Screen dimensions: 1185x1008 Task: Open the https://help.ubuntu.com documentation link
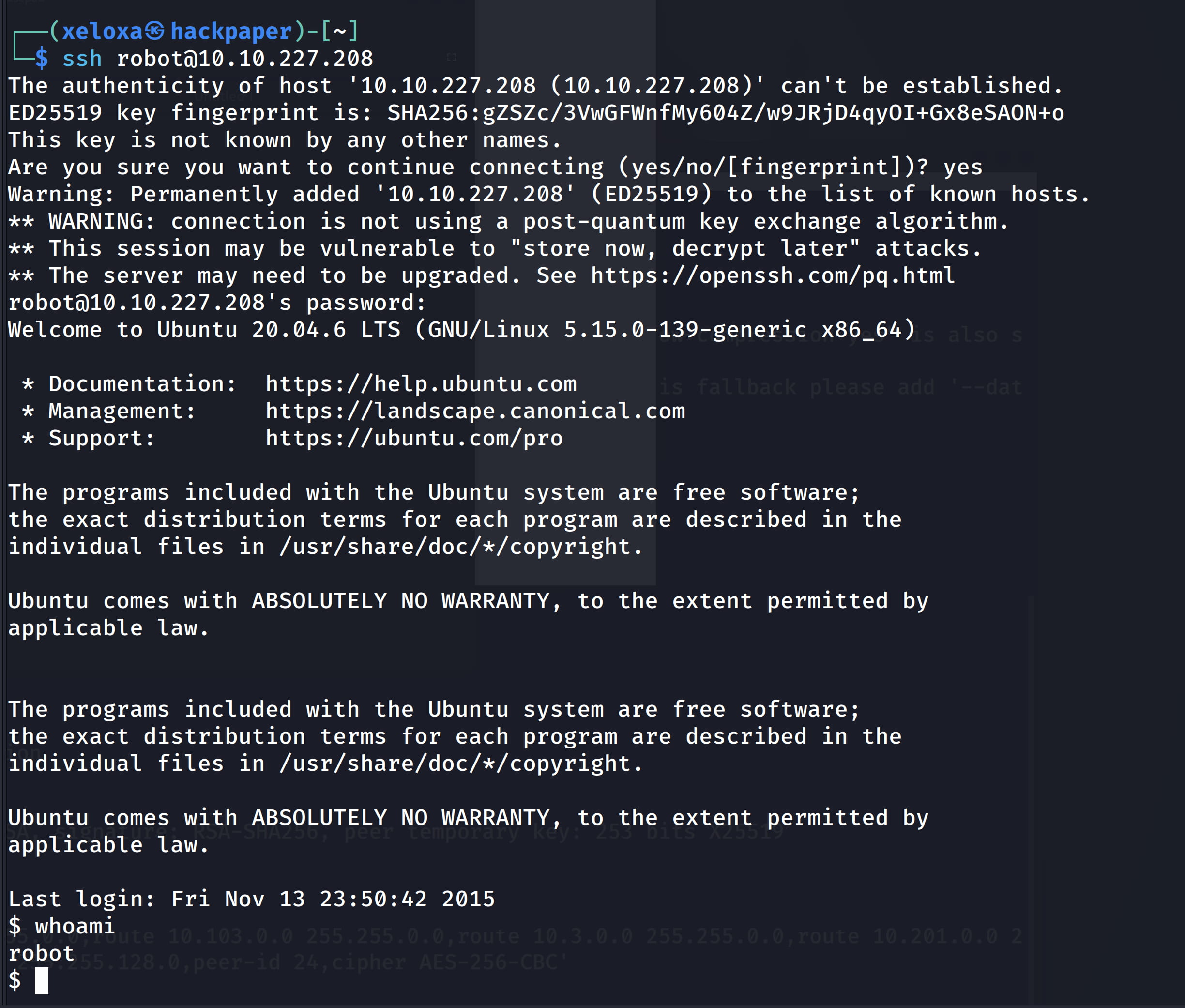pyautogui.click(x=421, y=384)
